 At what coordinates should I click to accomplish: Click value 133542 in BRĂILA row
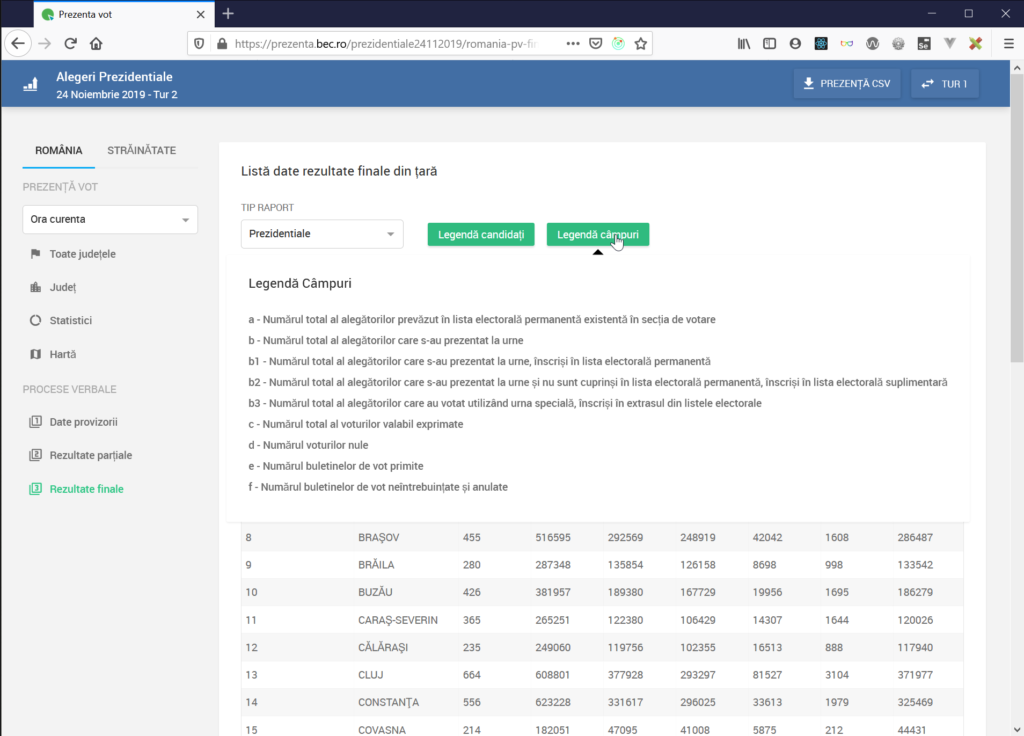click(915, 565)
